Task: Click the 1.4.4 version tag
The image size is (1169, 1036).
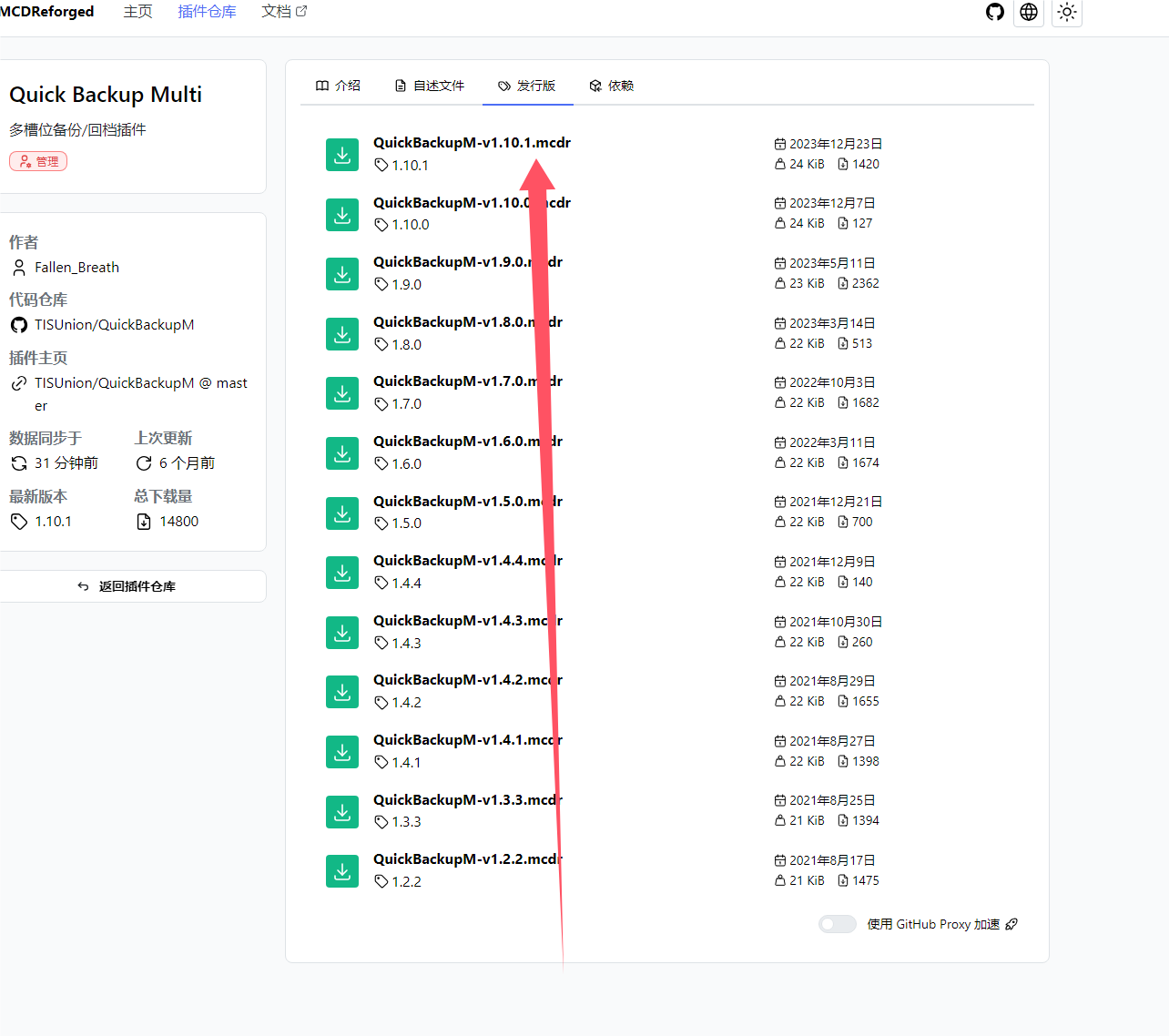Action: [398, 583]
